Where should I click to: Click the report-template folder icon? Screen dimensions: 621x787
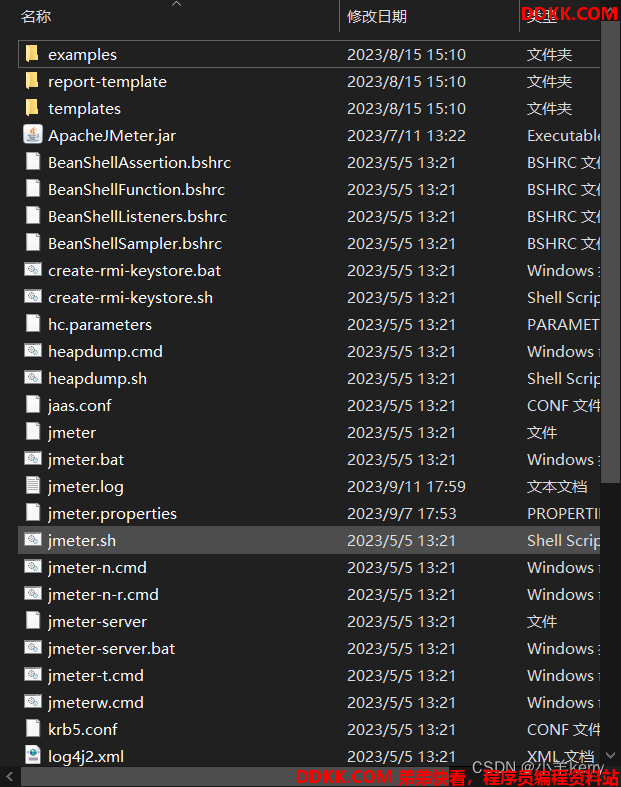click(32, 80)
